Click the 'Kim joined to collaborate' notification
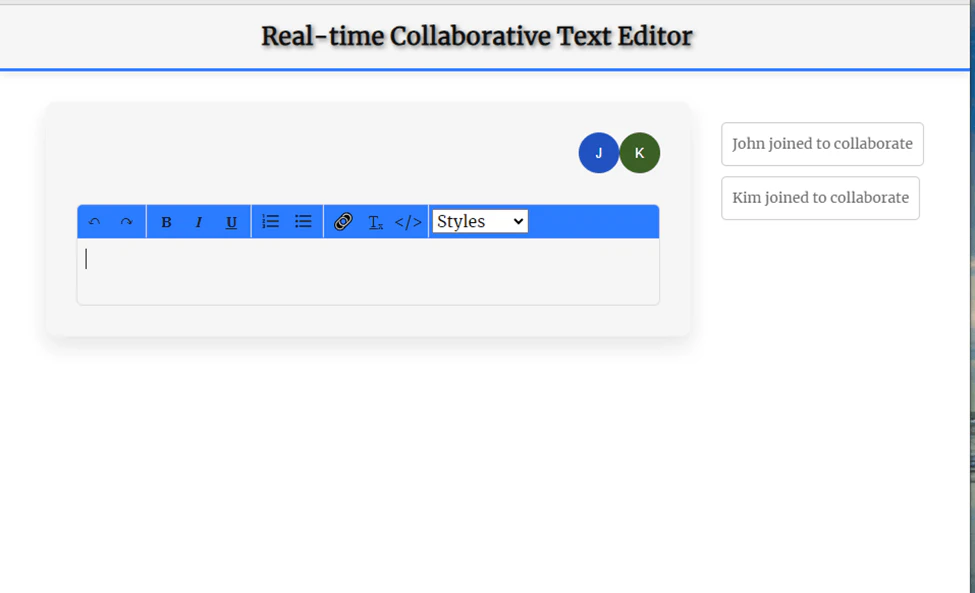The width and height of the screenshot is (975, 593). [820, 197]
